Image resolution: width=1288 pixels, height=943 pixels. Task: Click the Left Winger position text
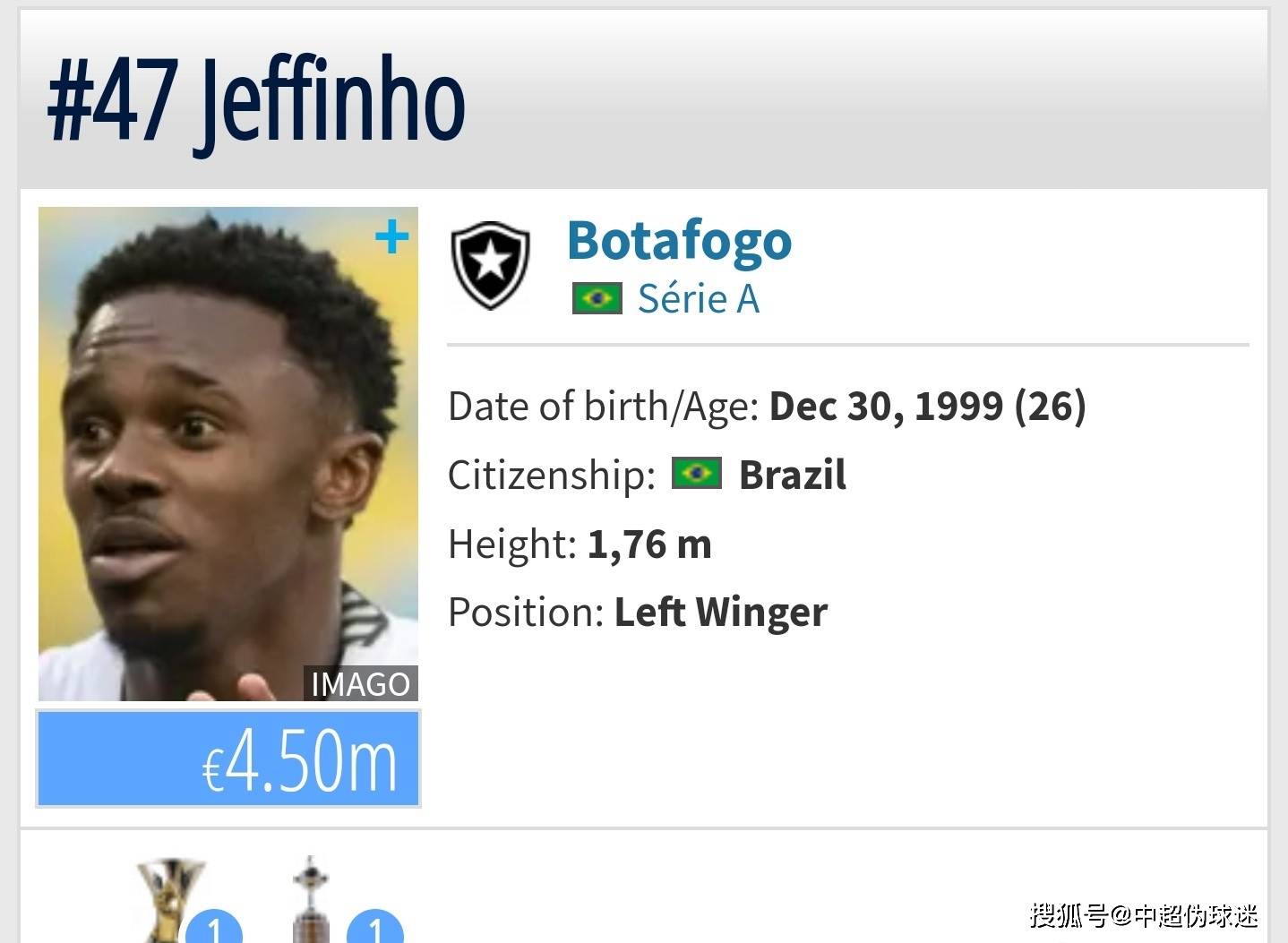click(x=721, y=613)
